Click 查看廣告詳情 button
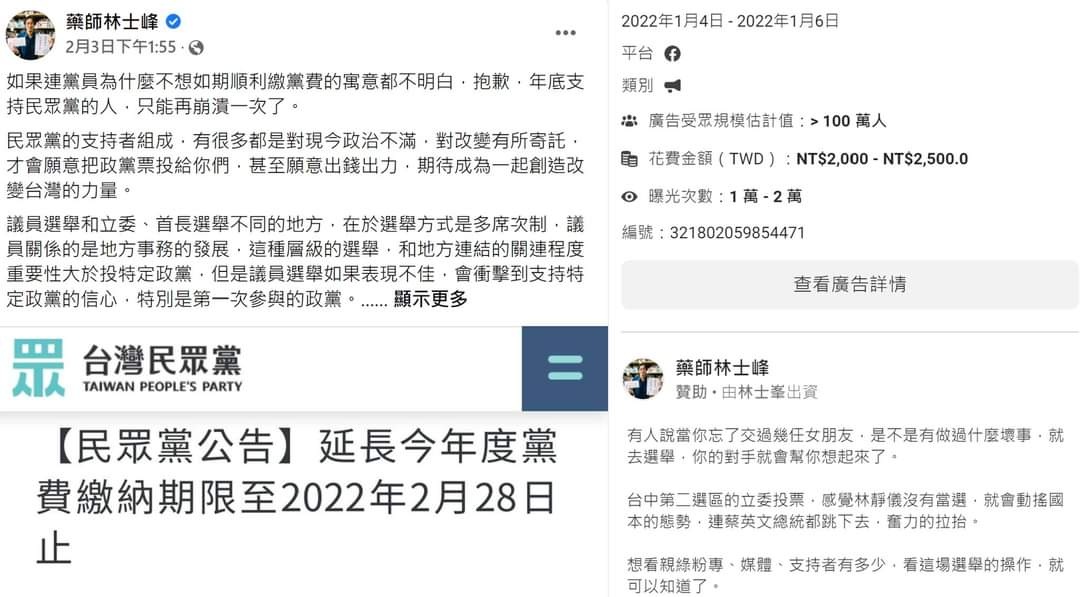 coord(849,284)
